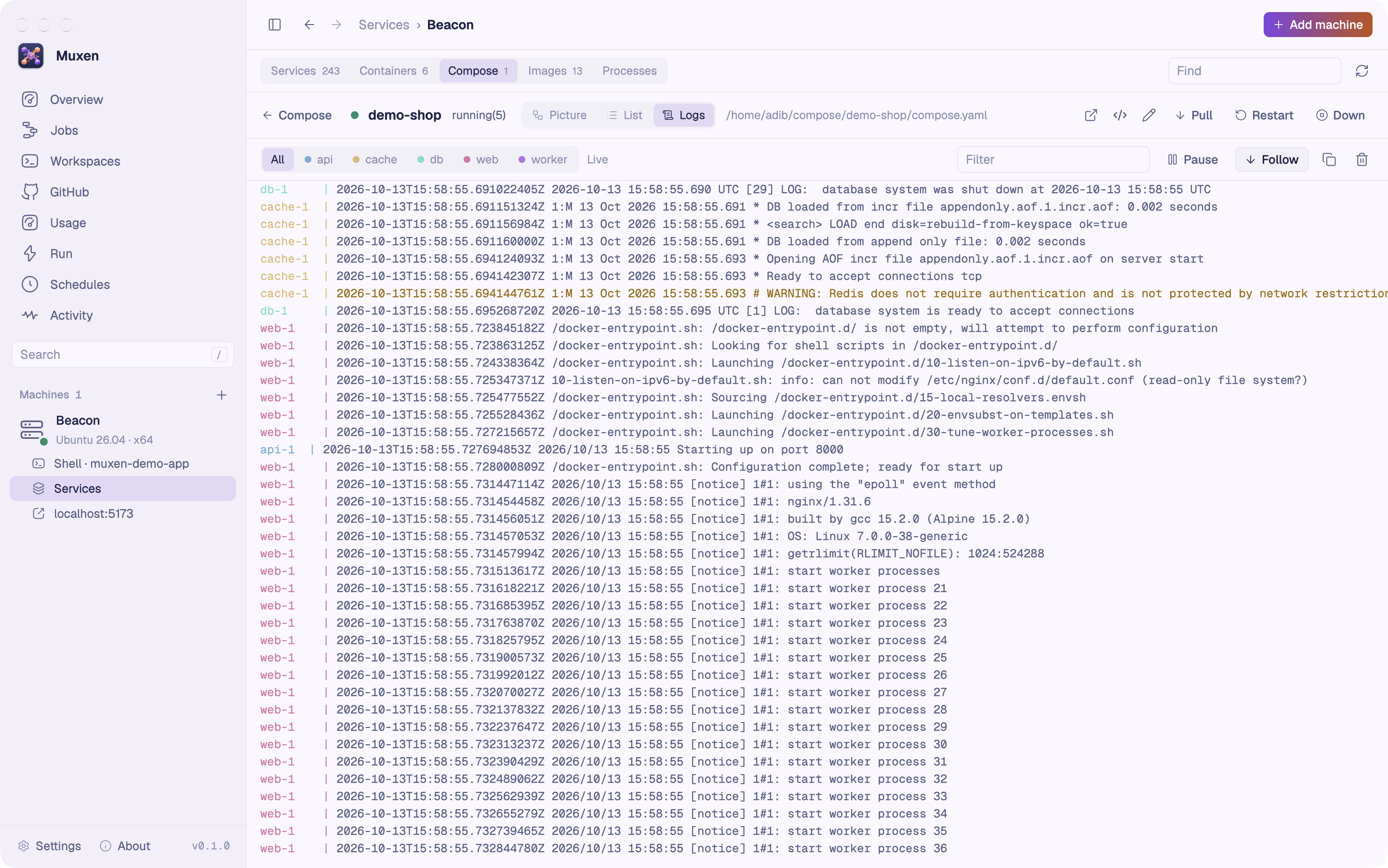
Task: Refresh the services list icon
Action: click(1361, 71)
